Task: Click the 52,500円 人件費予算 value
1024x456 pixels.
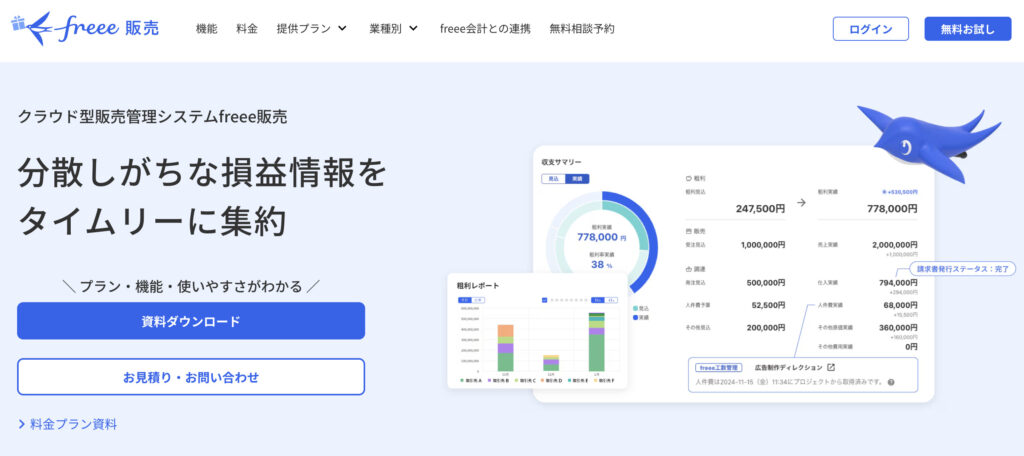Action: tap(769, 305)
